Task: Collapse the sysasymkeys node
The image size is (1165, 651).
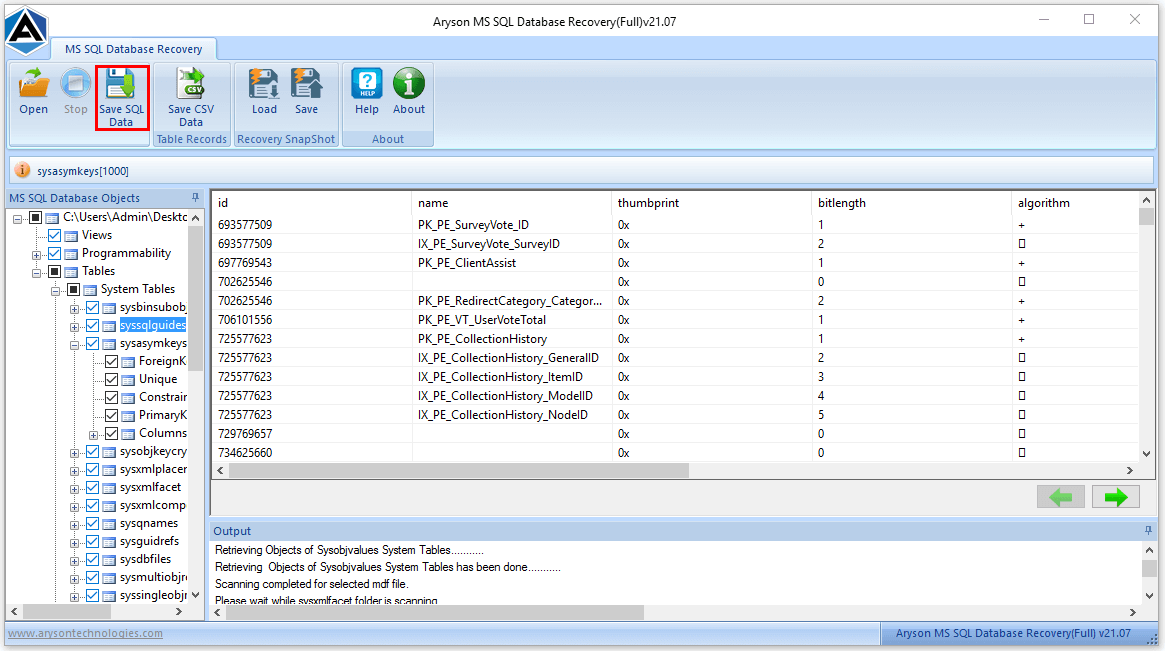Action: (74, 345)
